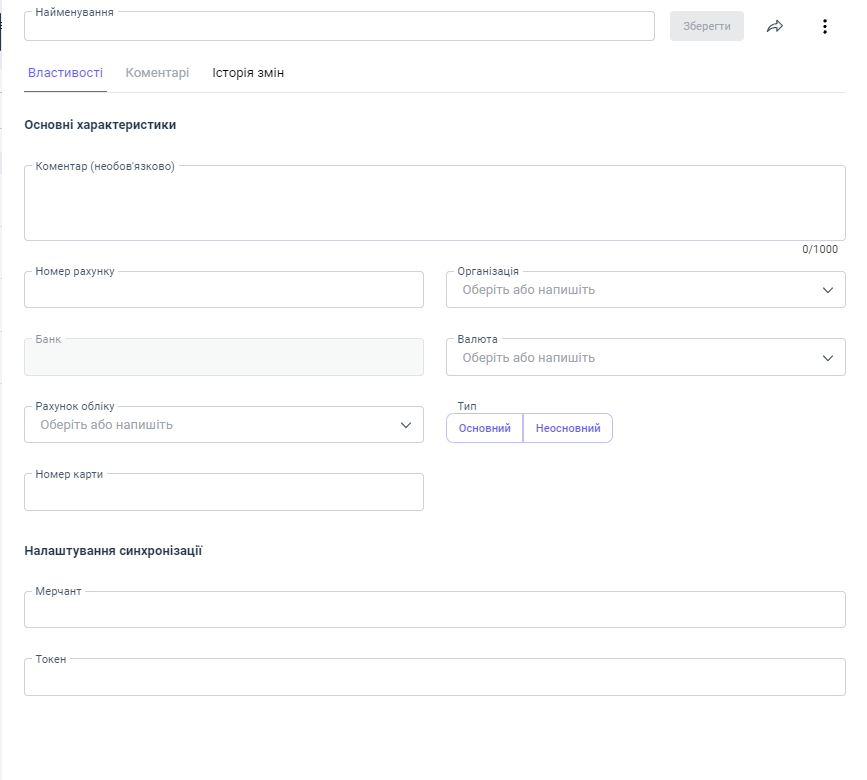The width and height of the screenshot is (867, 780).
Task: Click the Номер карти input field
Action: coord(223,493)
